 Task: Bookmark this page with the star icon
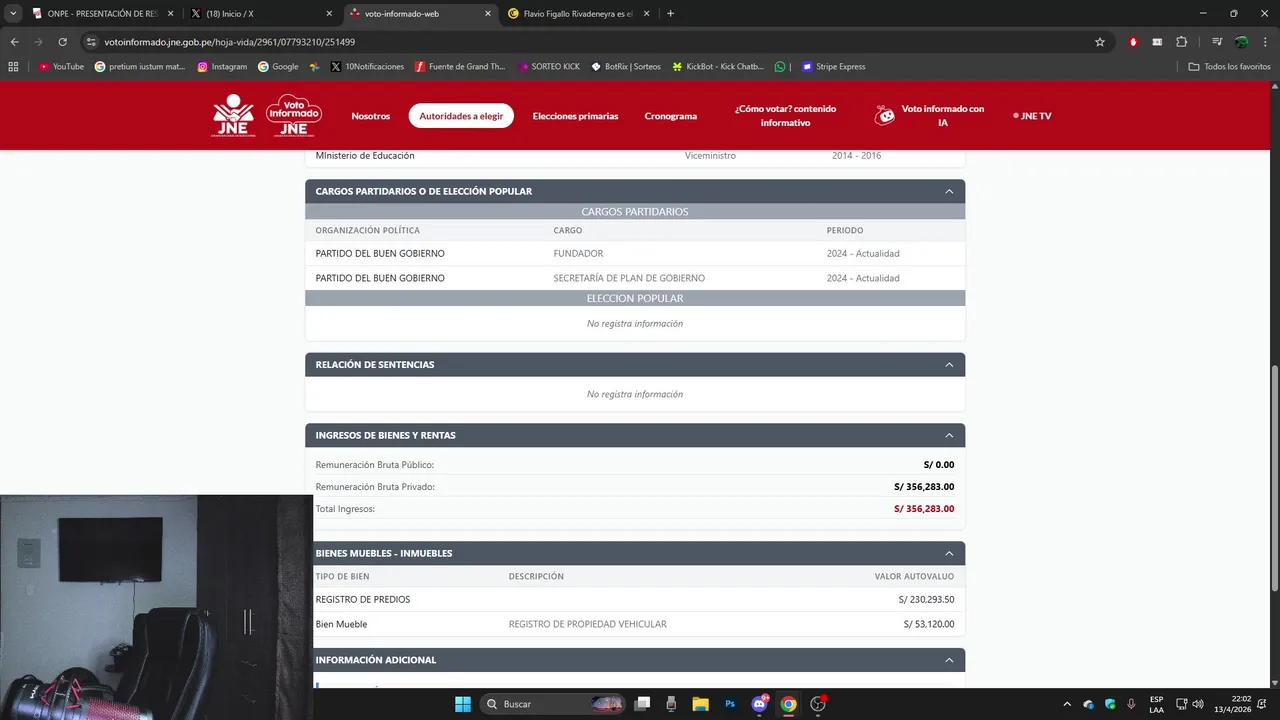(x=1100, y=42)
